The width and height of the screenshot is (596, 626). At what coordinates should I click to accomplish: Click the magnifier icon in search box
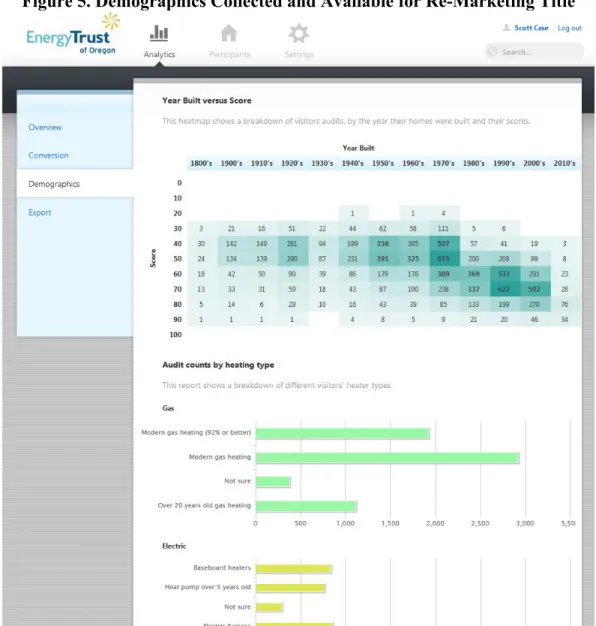[x=493, y=52]
